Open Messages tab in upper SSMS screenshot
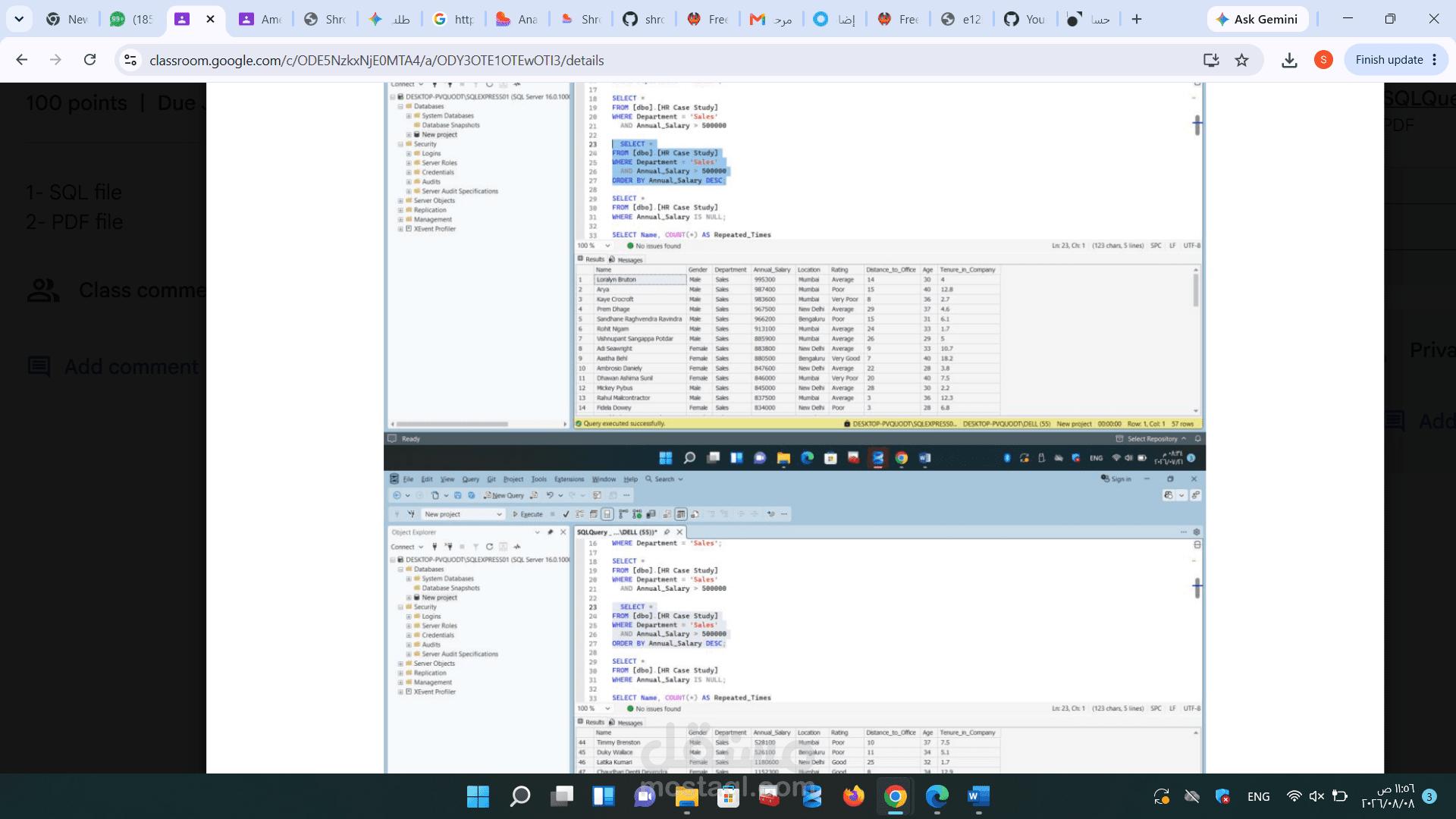The height and width of the screenshot is (819, 1456). 626,259
